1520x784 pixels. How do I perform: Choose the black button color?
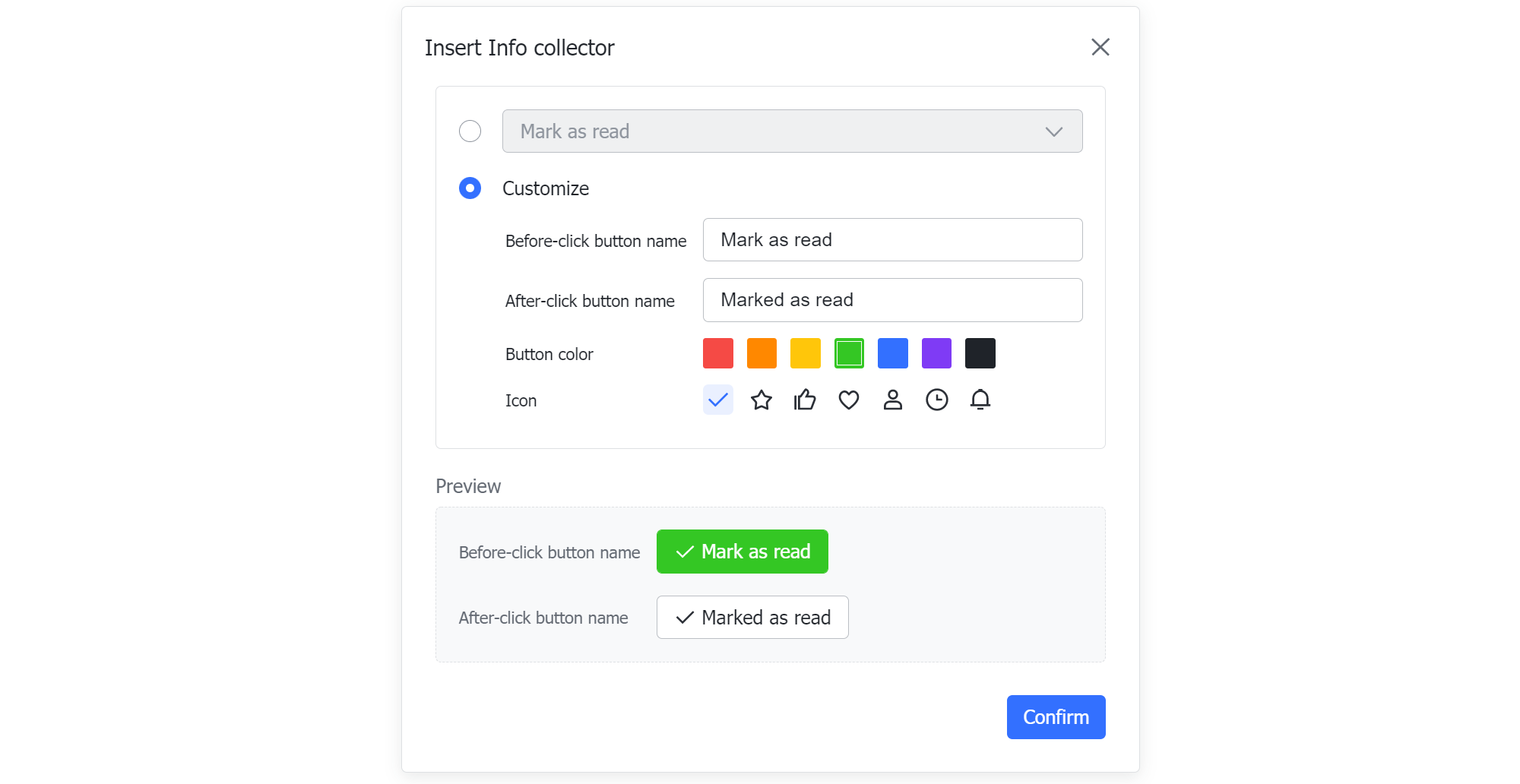pyautogui.click(x=980, y=352)
